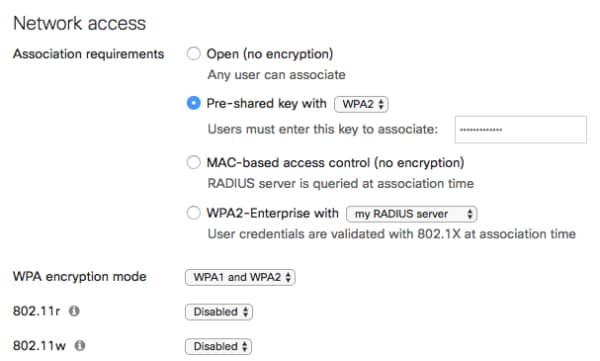600x361 pixels.
Task: Click the Network access heading
Action: point(80,23)
